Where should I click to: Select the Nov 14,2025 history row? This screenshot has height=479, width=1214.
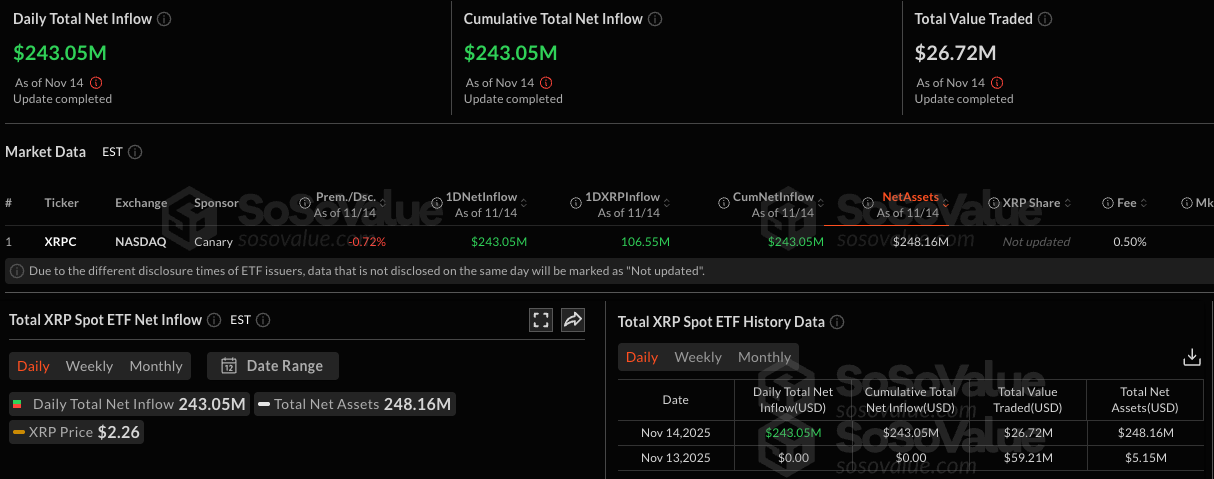pyautogui.click(x=675, y=432)
